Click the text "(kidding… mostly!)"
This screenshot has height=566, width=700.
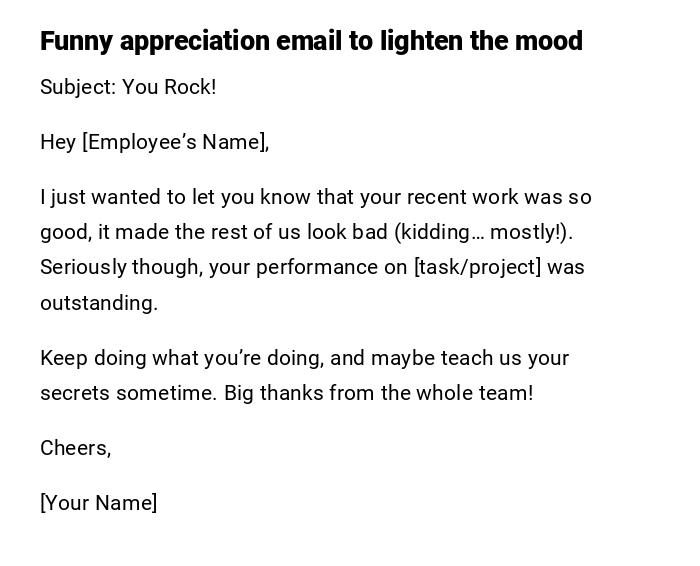coord(483,232)
